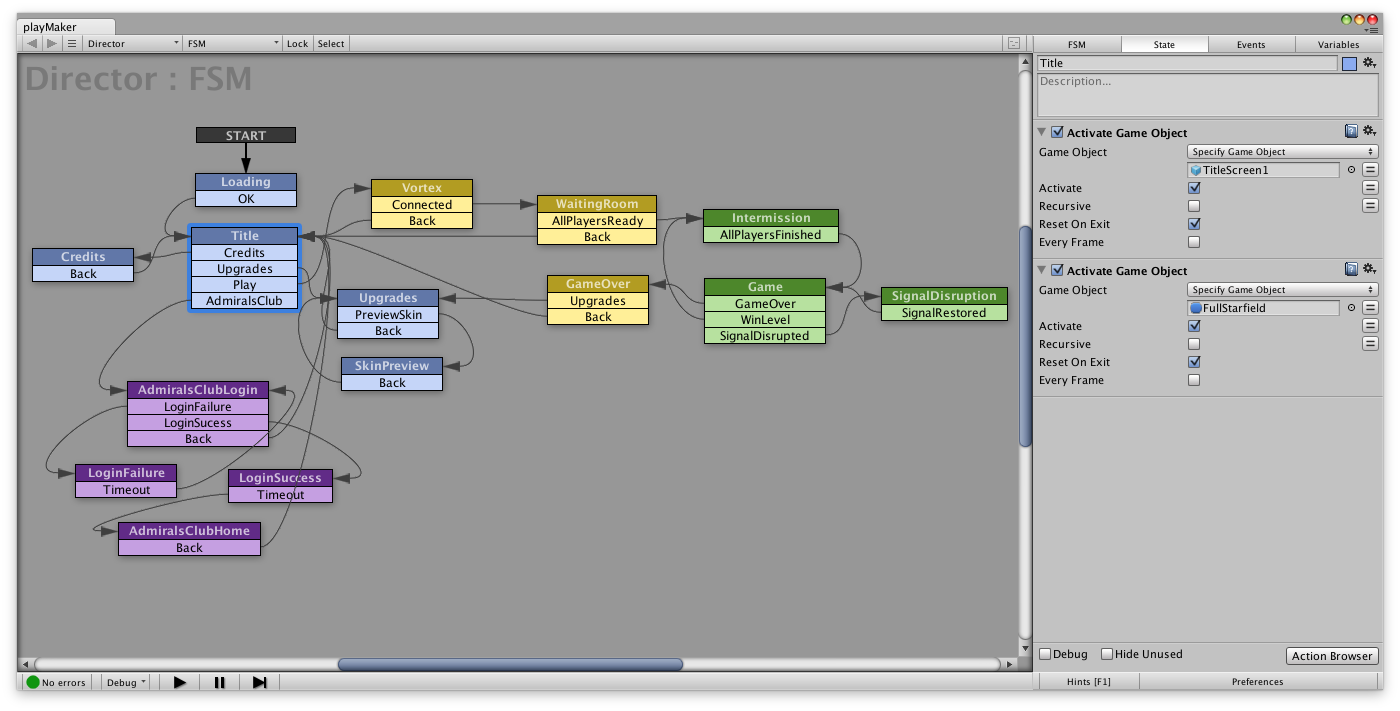This screenshot has width=1400, height=711.
Task: Uncheck Reset On Exit for FullStarfield action
Action: click(x=1194, y=362)
